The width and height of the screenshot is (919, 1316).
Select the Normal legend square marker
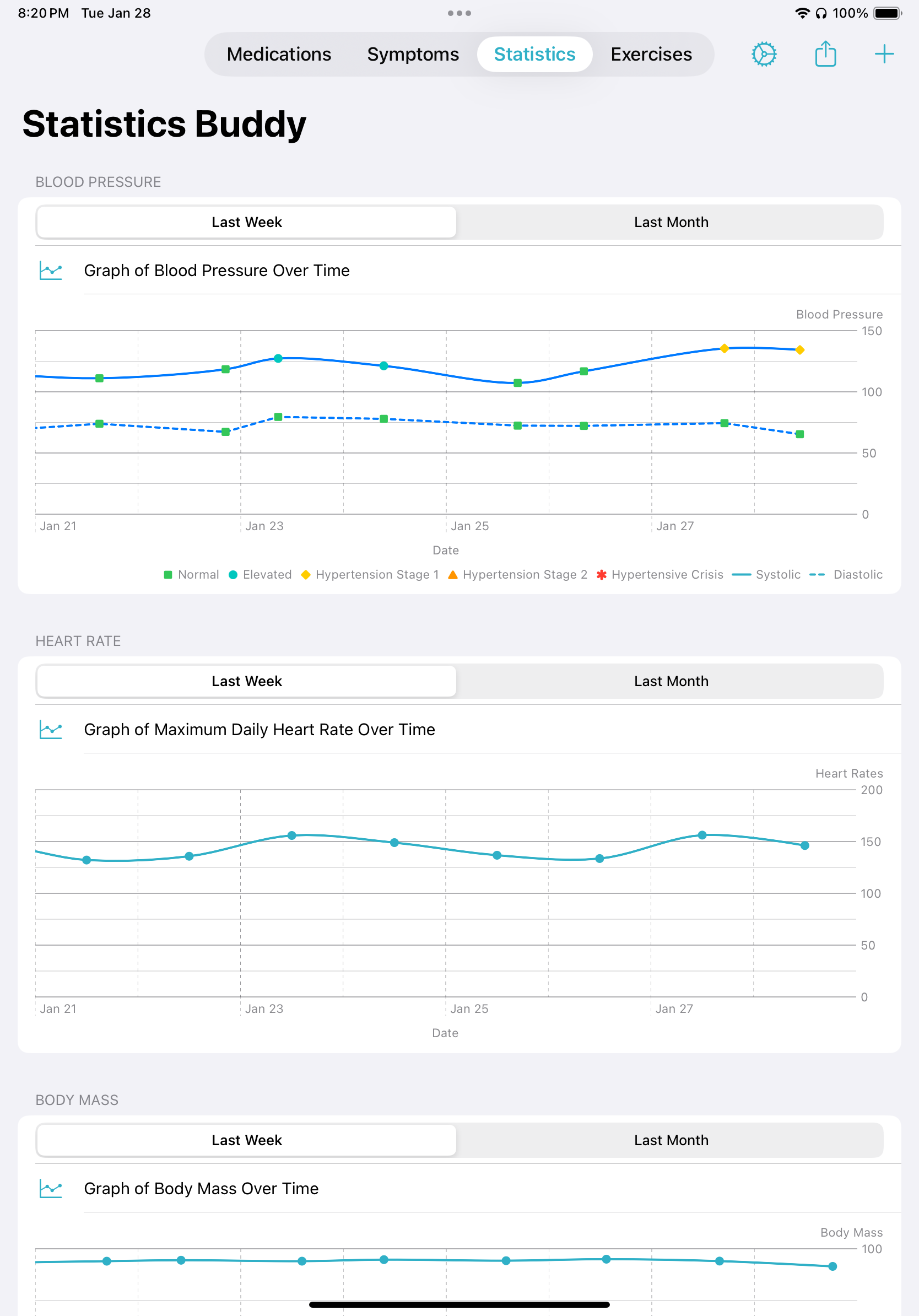coord(167,574)
